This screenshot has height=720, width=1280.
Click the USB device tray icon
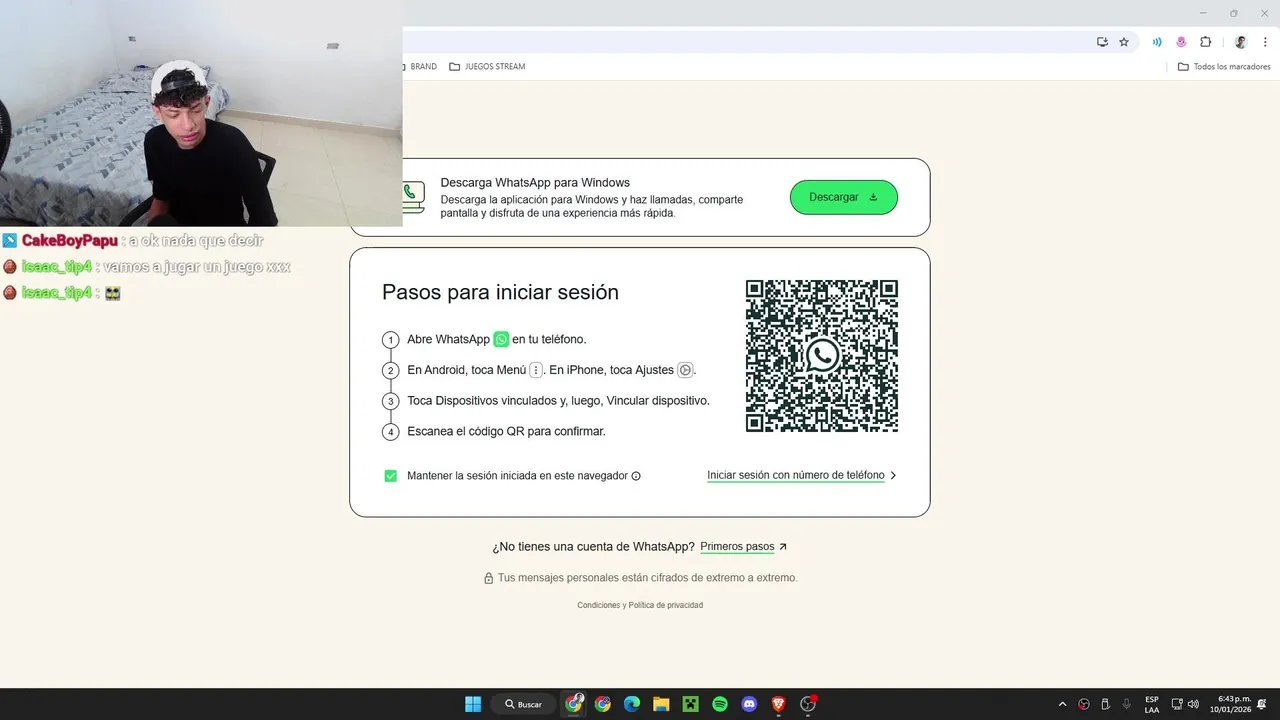coord(1105,704)
